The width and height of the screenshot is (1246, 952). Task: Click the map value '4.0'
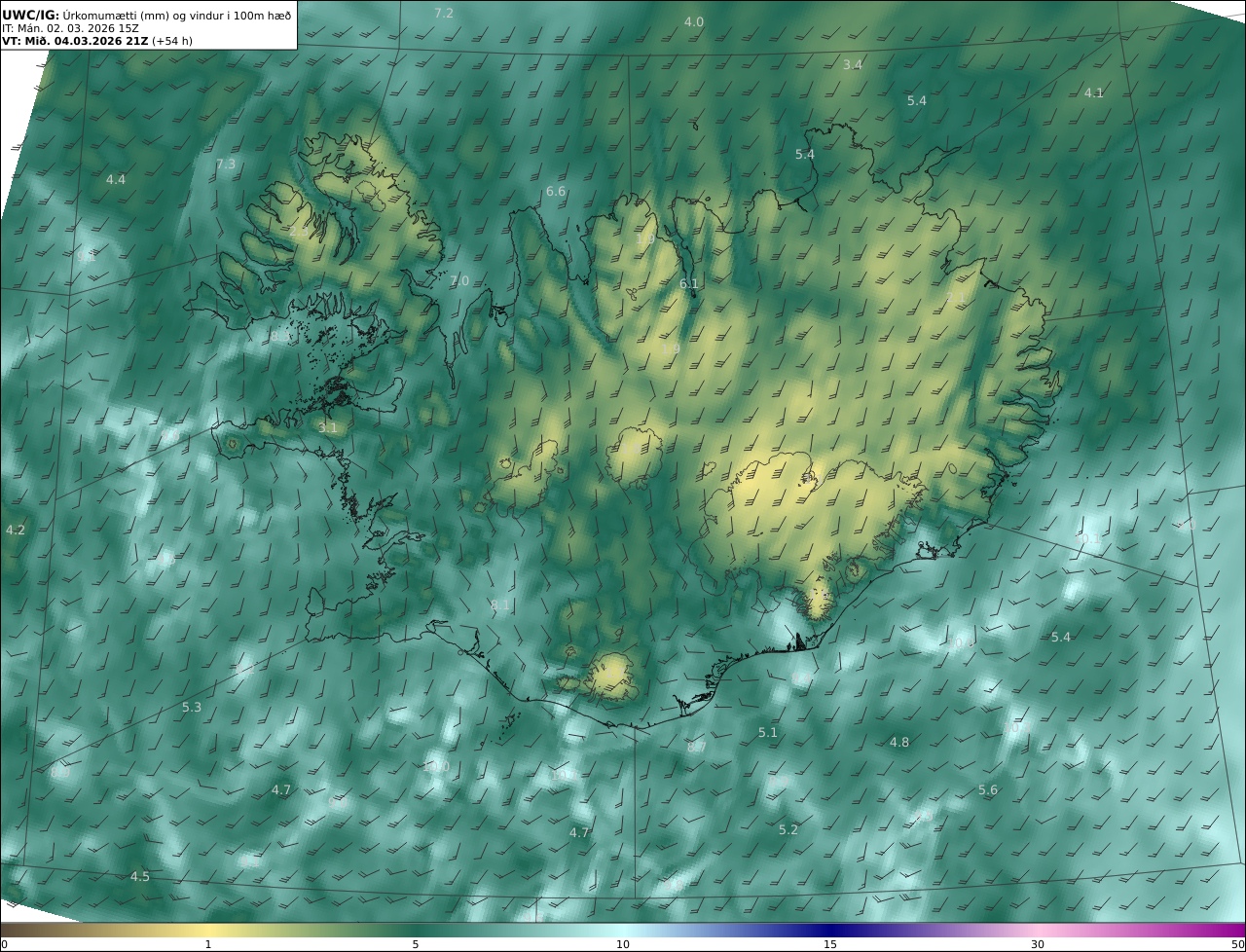(x=694, y=21)
